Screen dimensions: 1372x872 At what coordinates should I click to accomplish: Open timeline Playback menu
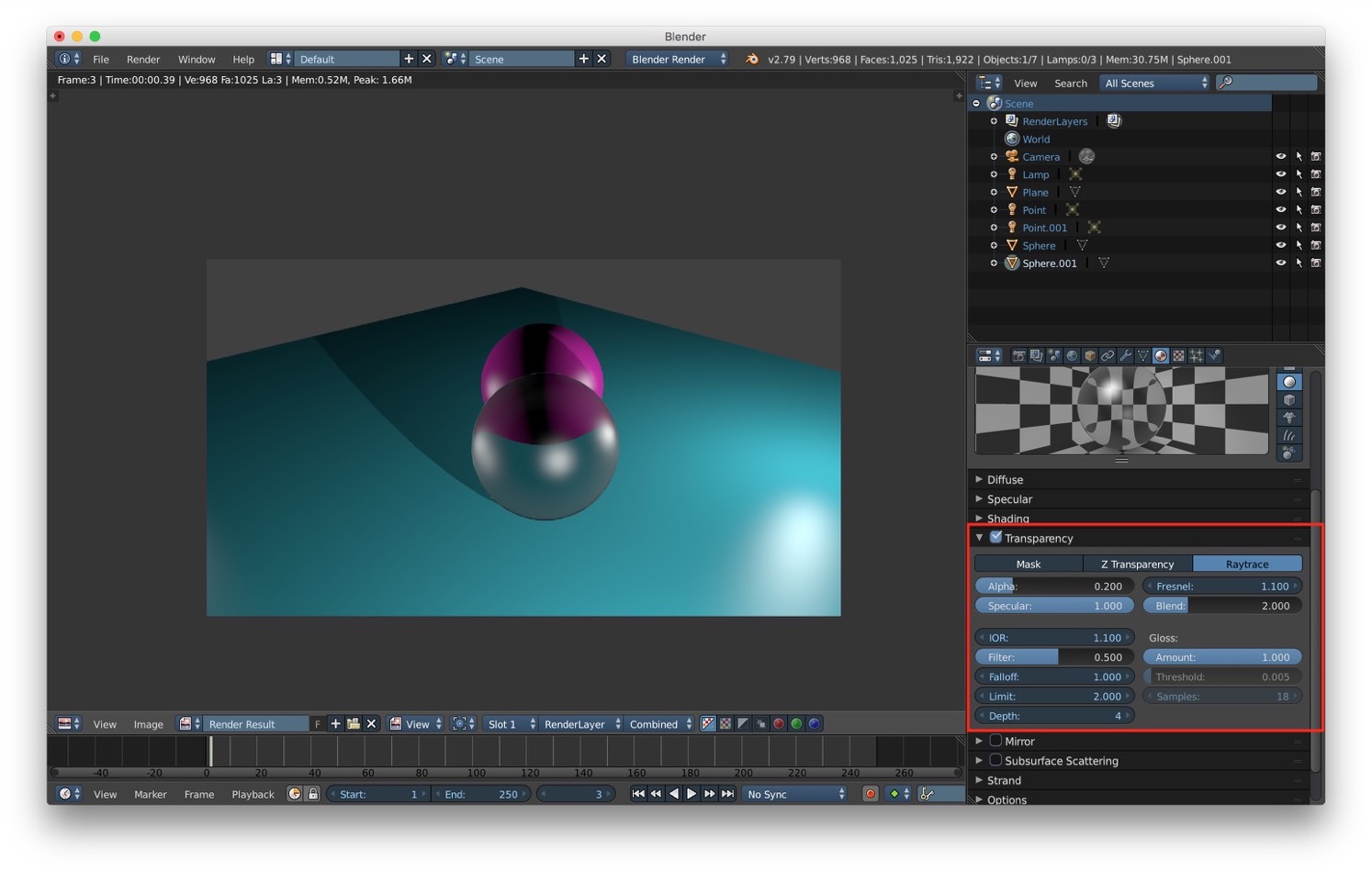click(x=253, y=794)
